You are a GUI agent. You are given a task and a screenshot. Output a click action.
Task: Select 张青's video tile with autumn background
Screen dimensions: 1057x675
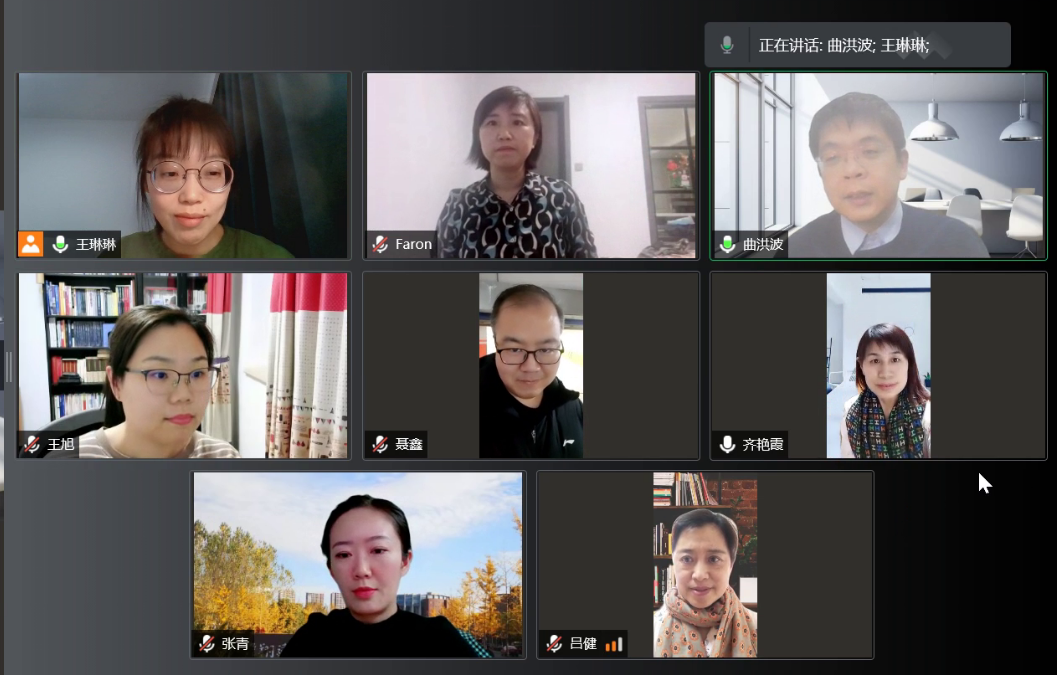point(358,564)
